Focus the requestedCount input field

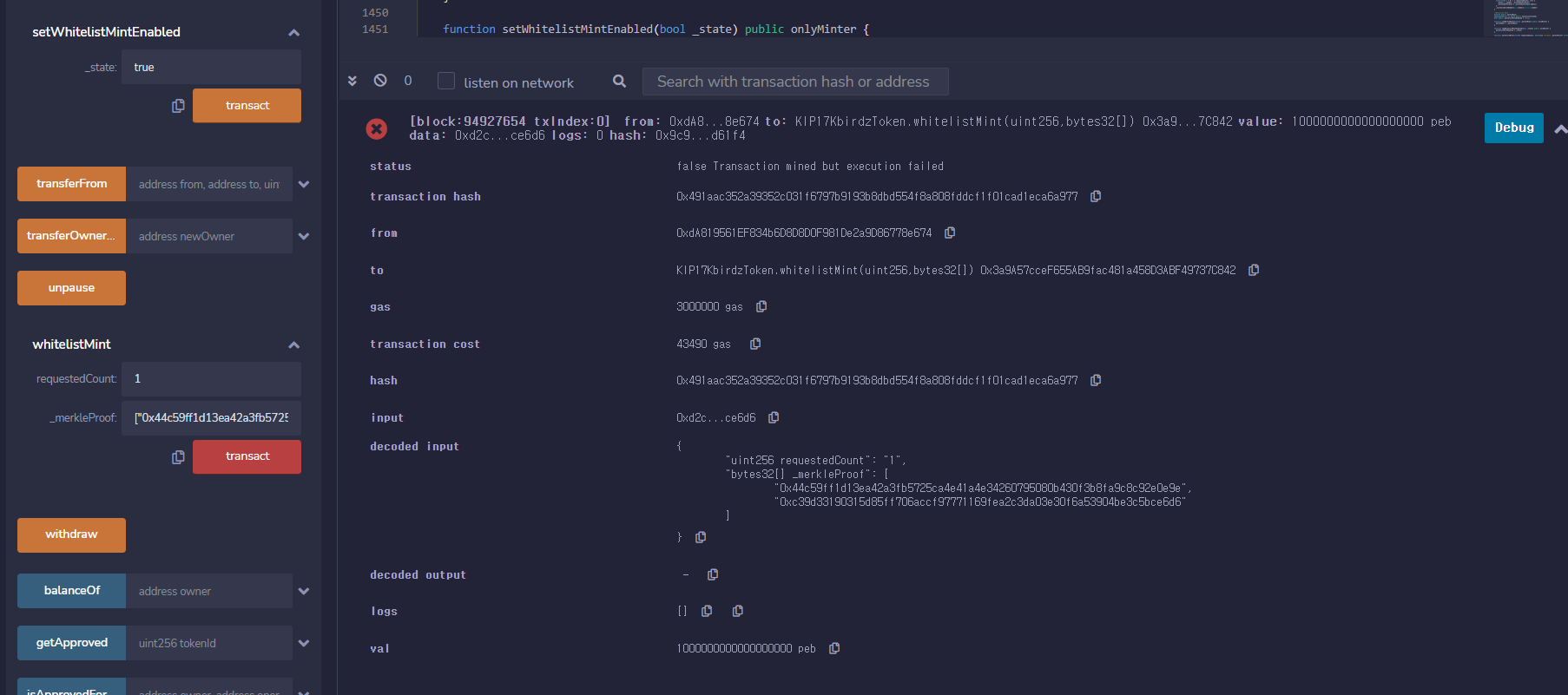pyautogui.click(x=211, y=379)
